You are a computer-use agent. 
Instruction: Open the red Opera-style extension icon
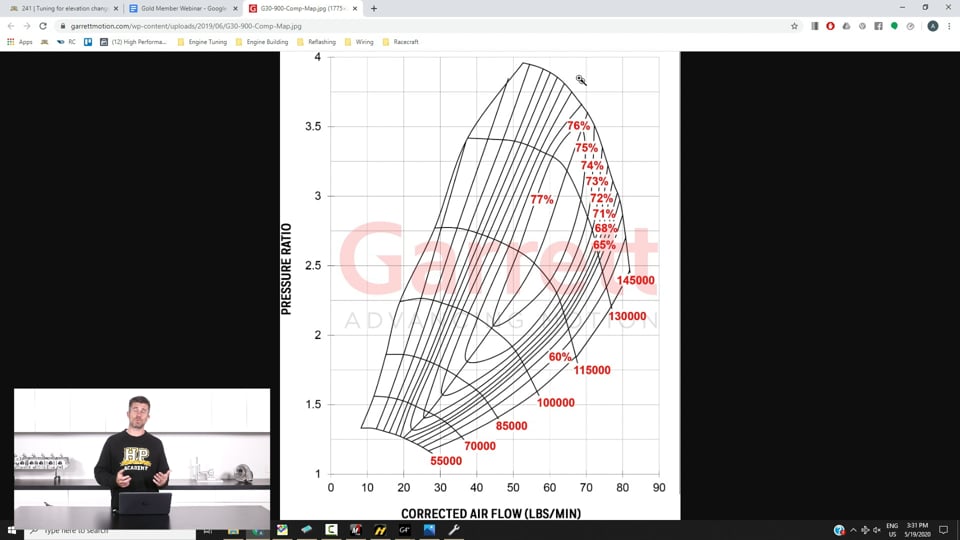(830, 26)
